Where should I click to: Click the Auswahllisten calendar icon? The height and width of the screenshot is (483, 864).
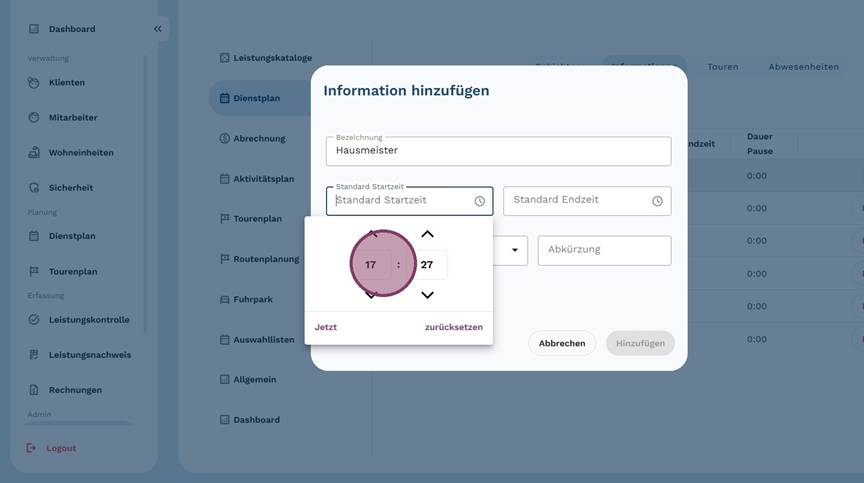click(x=224, y=339)
